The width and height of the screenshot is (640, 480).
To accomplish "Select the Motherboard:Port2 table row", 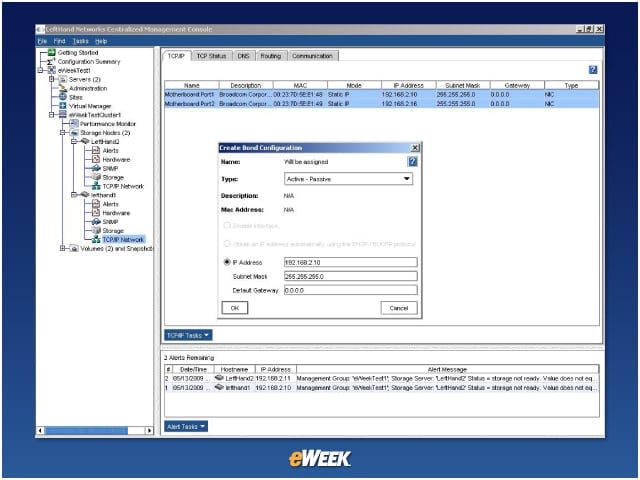I will coord(382,104).
